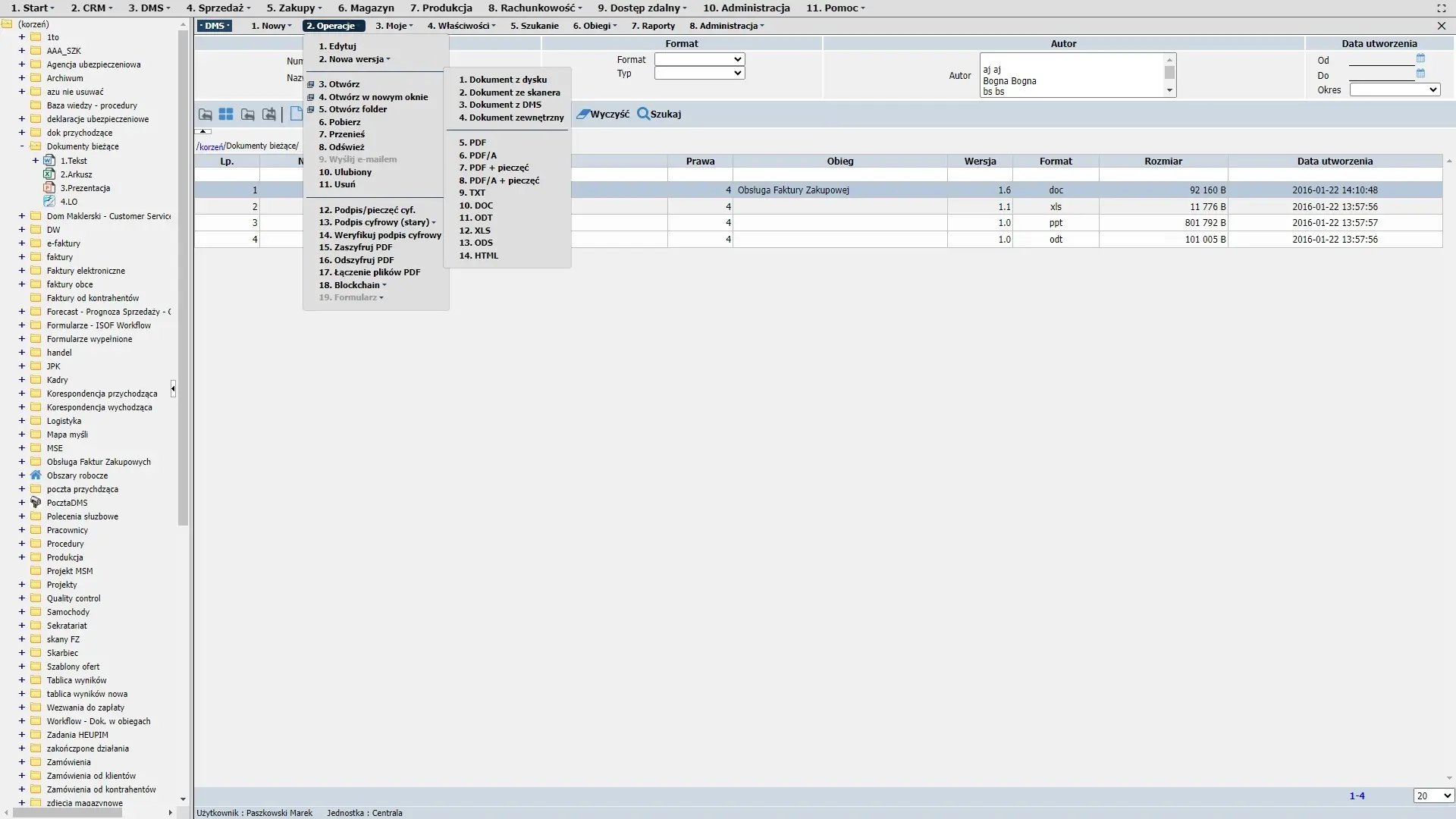Open the PocztaDMS mailbox folder icon
The width and height of the screenshot is (1456, 819).
[x=36, y=503]
